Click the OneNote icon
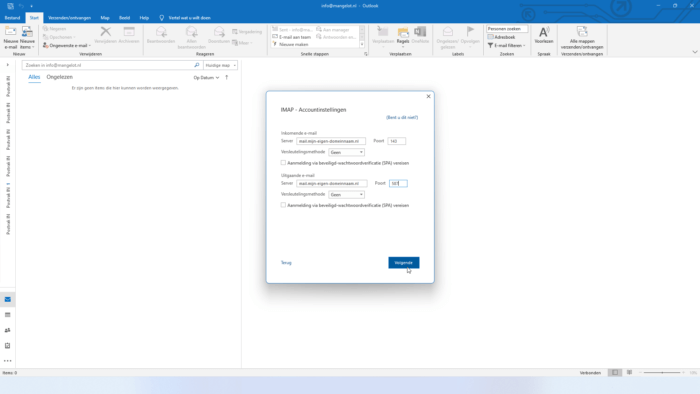The width and height of the screenshot is (700, 394). [420, 35]
